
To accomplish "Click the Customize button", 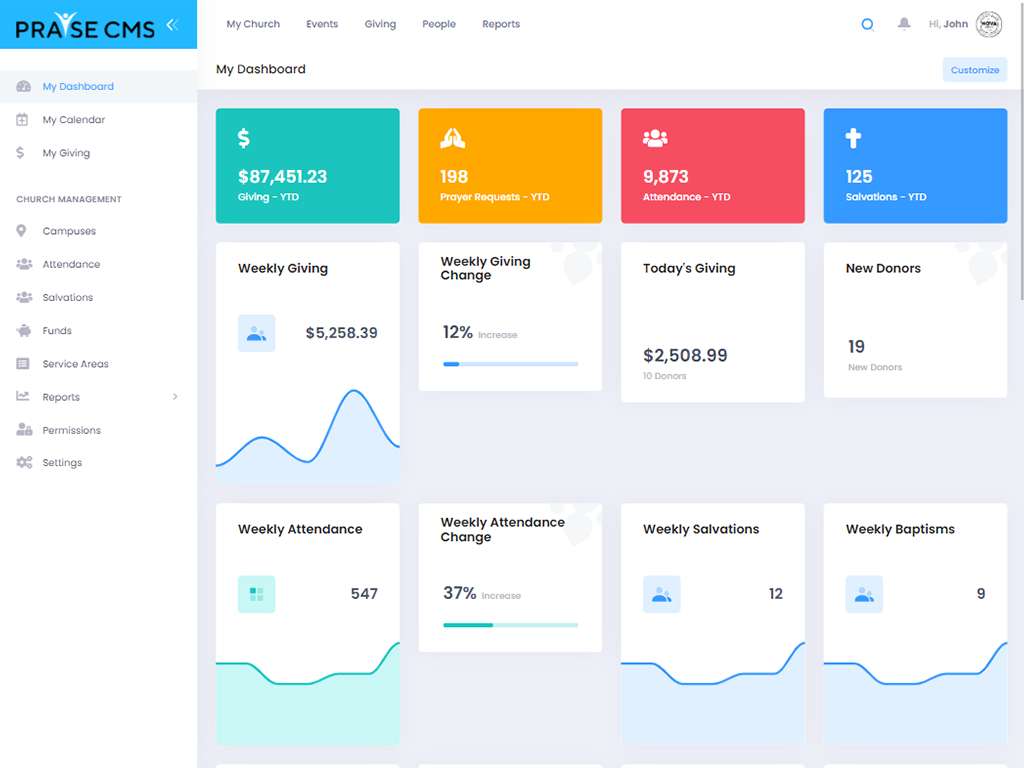I will [x=974, y=70].
